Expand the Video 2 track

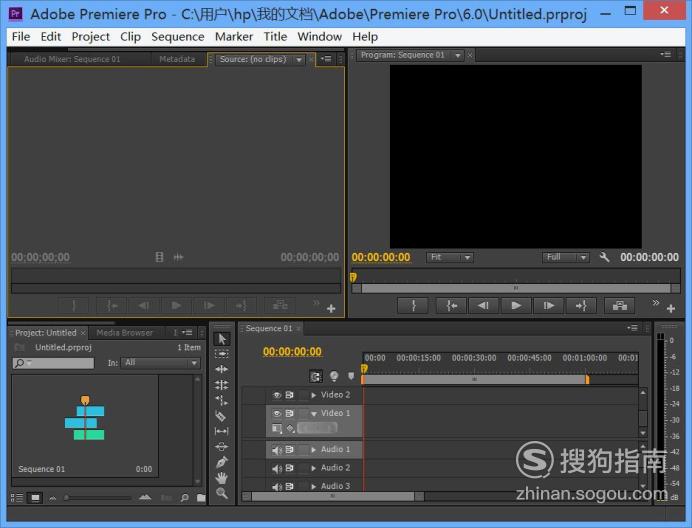coord(314,395)
